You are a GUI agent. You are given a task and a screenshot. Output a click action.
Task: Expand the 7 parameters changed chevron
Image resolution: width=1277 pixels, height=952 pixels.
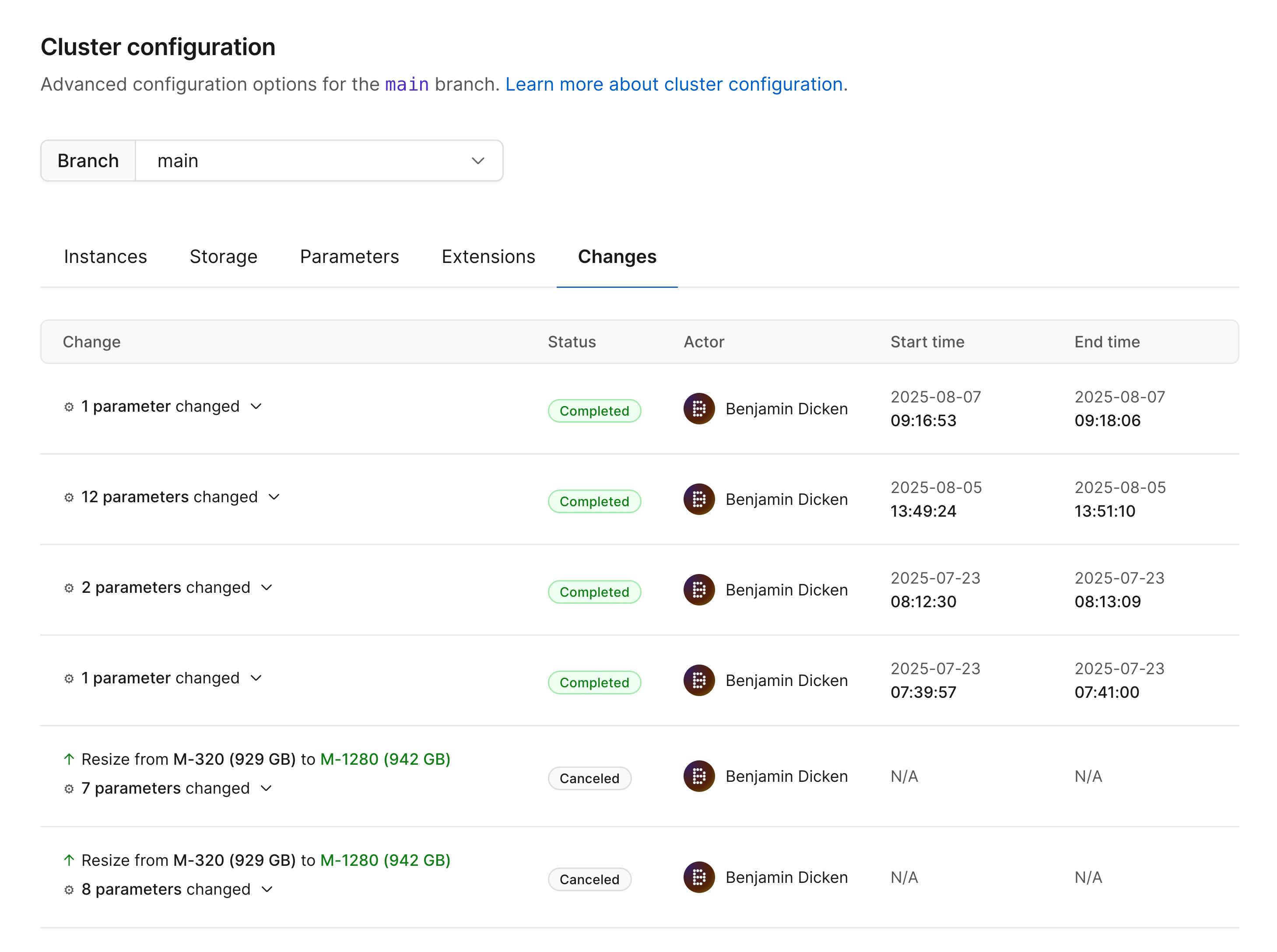click(266, 788)
